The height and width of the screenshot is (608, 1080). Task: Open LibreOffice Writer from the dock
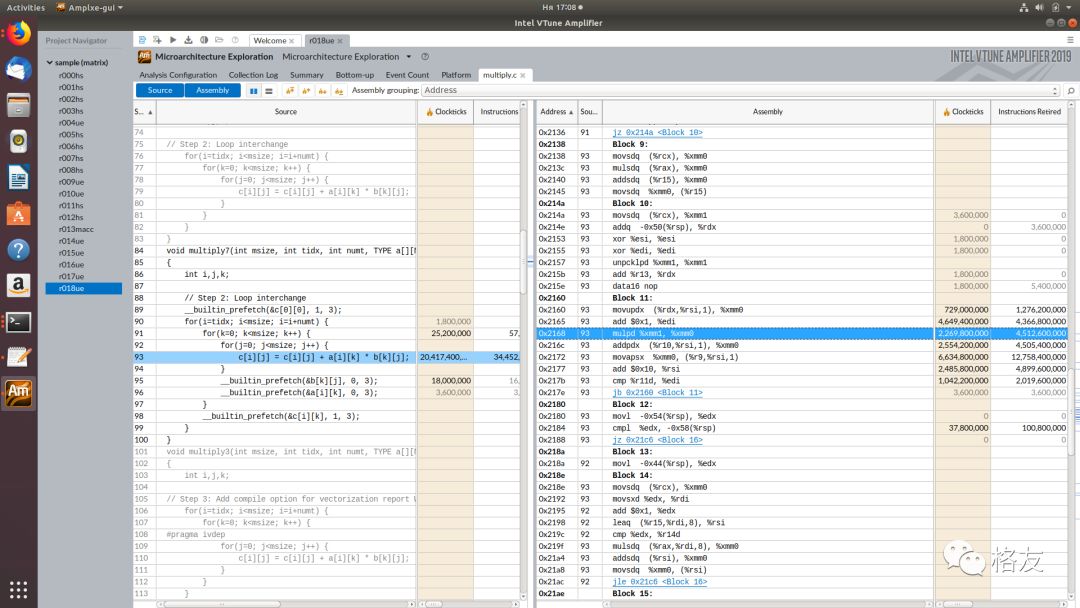pyautogui.click(x=19, y=178)
